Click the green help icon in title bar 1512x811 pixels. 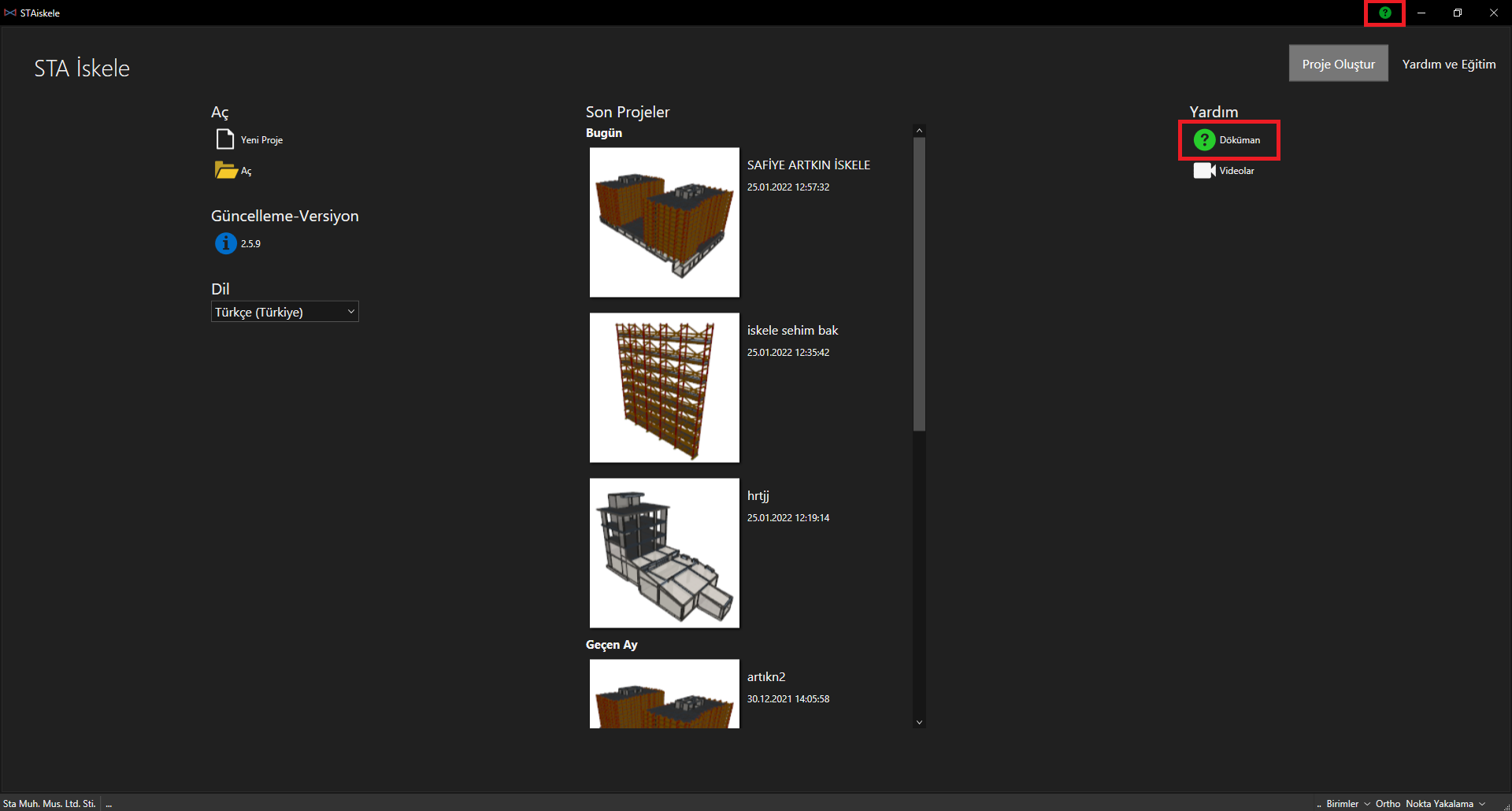(1384, 13)
